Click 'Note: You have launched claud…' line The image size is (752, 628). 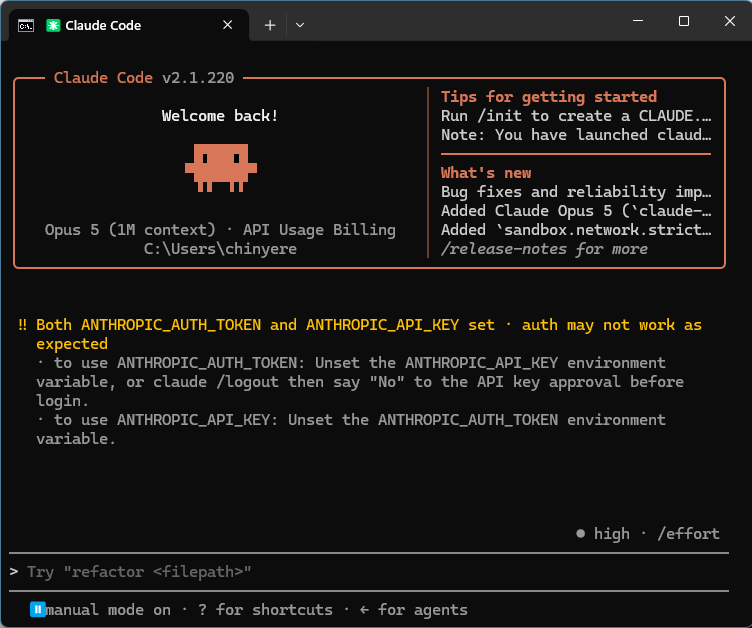576,135
